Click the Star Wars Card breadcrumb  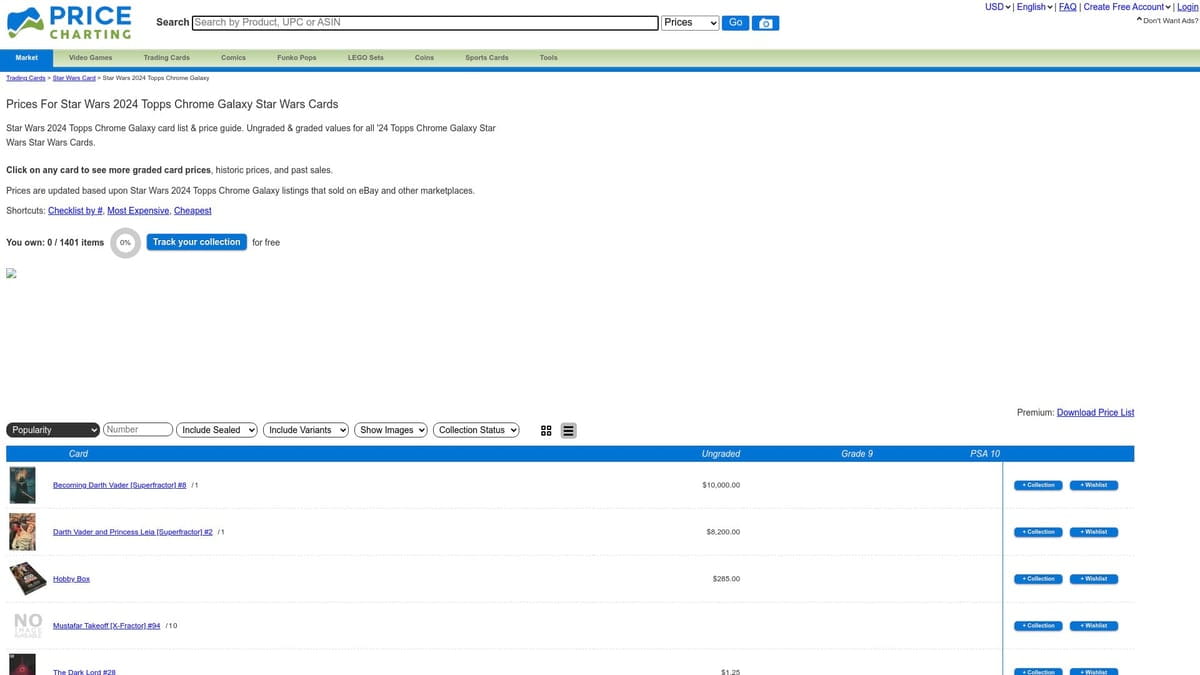(x=74, y=78)
